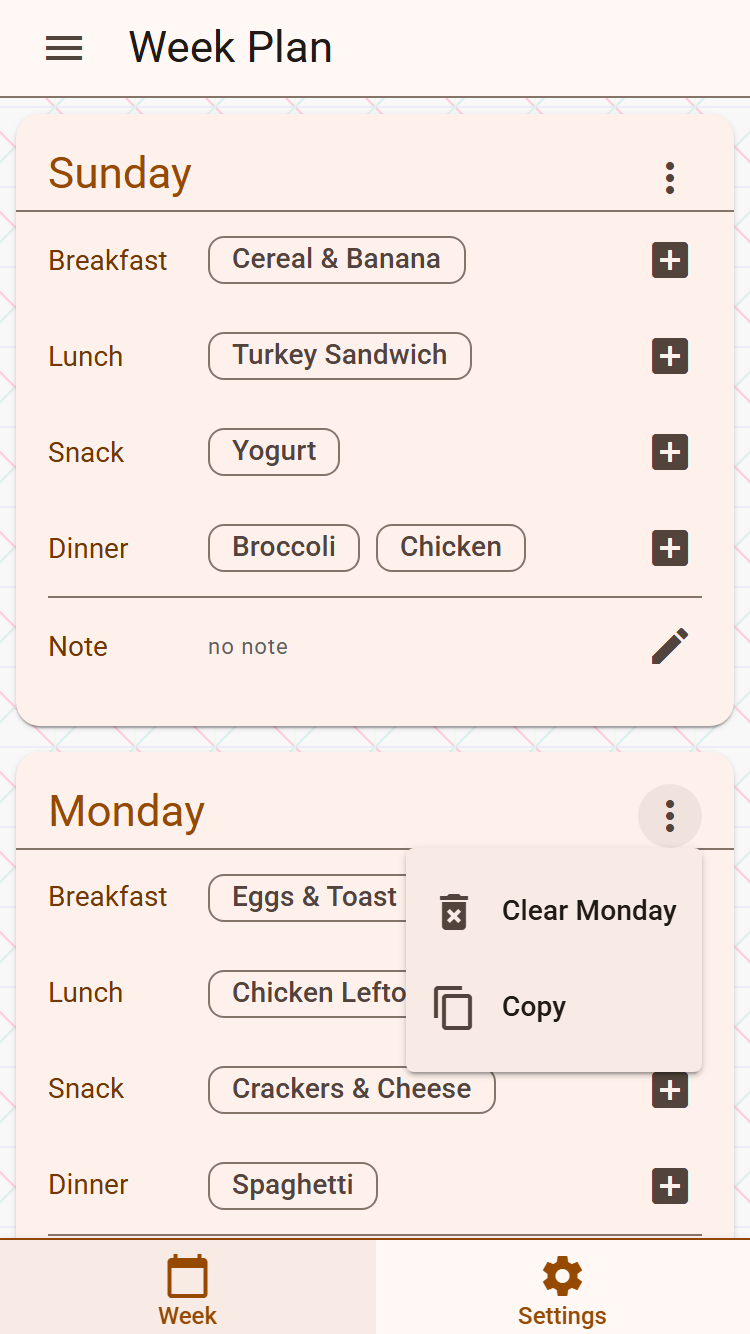Add item to Sunday Lunch
Viewport: 750px width, 1334px height.
(670, 356)
